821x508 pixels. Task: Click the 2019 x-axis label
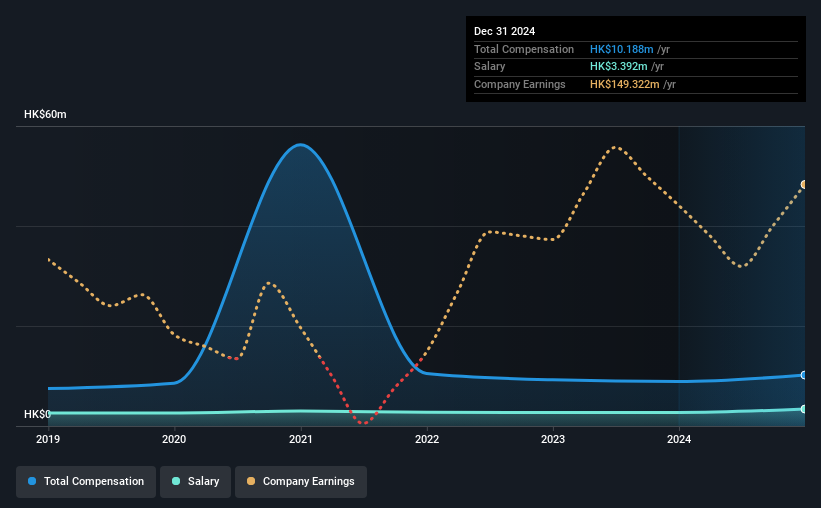(x=48, y=439)
